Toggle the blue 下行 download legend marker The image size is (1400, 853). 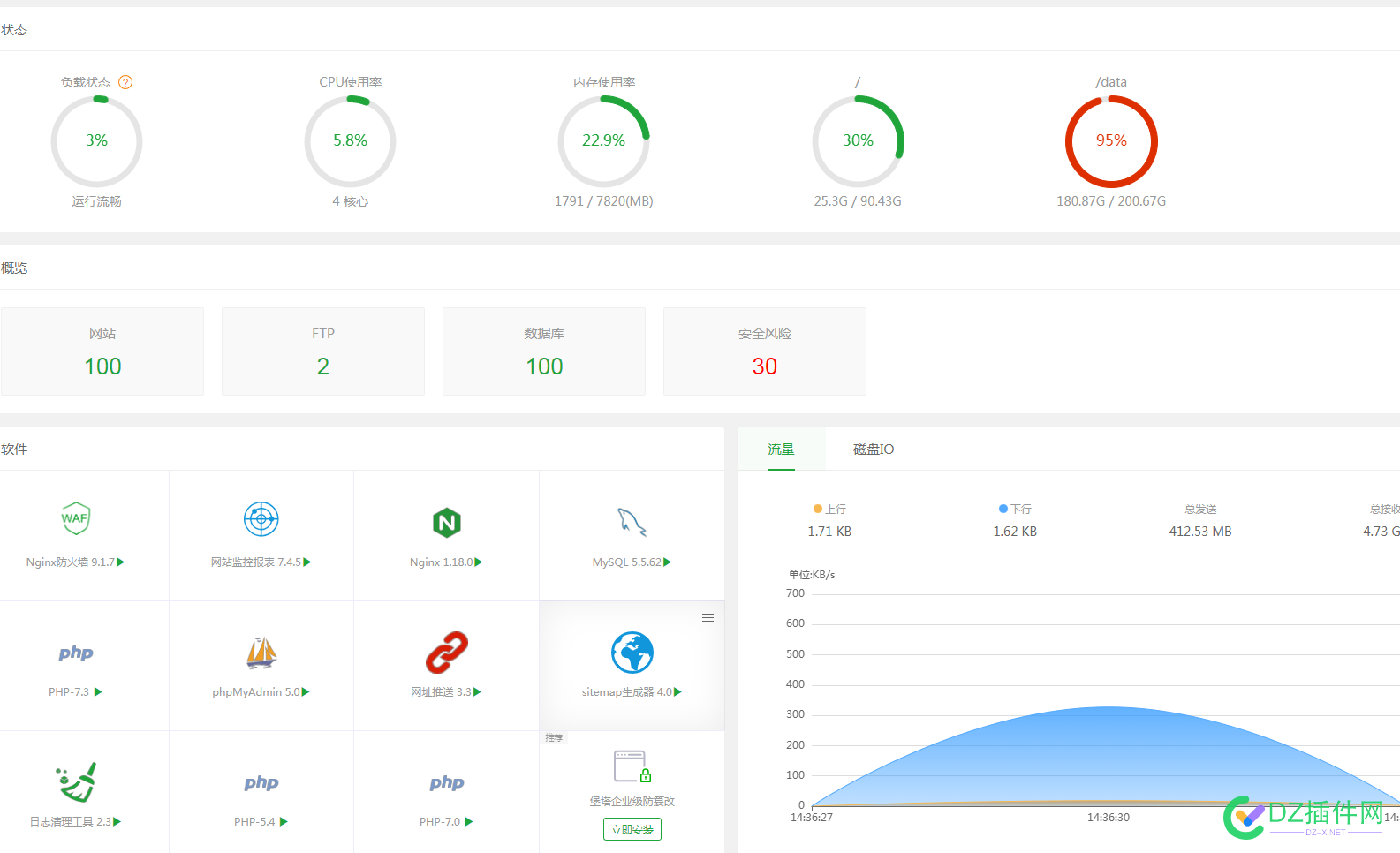click(1003, 509)
